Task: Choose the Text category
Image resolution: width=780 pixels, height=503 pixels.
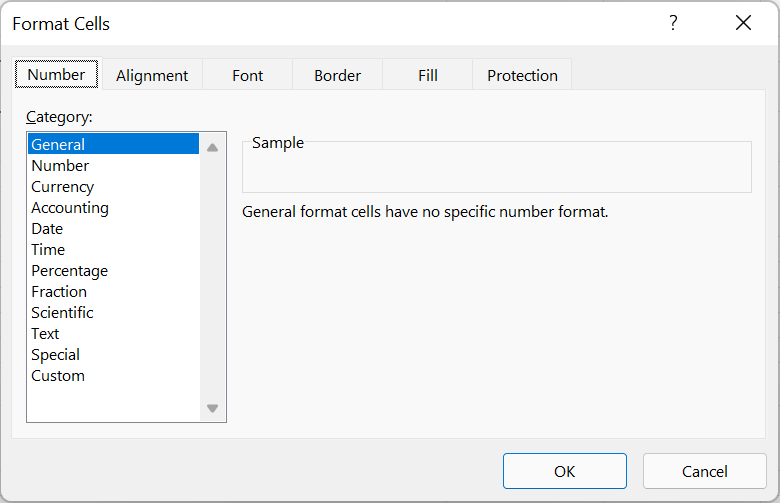Action: click(x=113, y=333)
